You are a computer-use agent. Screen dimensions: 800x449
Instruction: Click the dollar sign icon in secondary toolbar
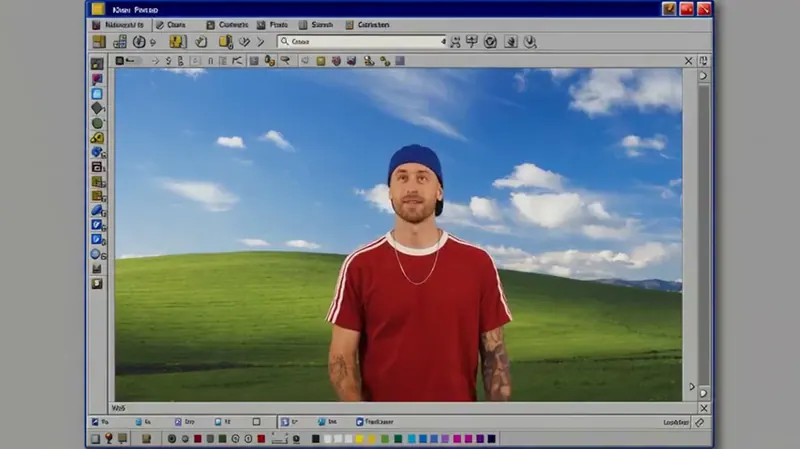(168, 61)
